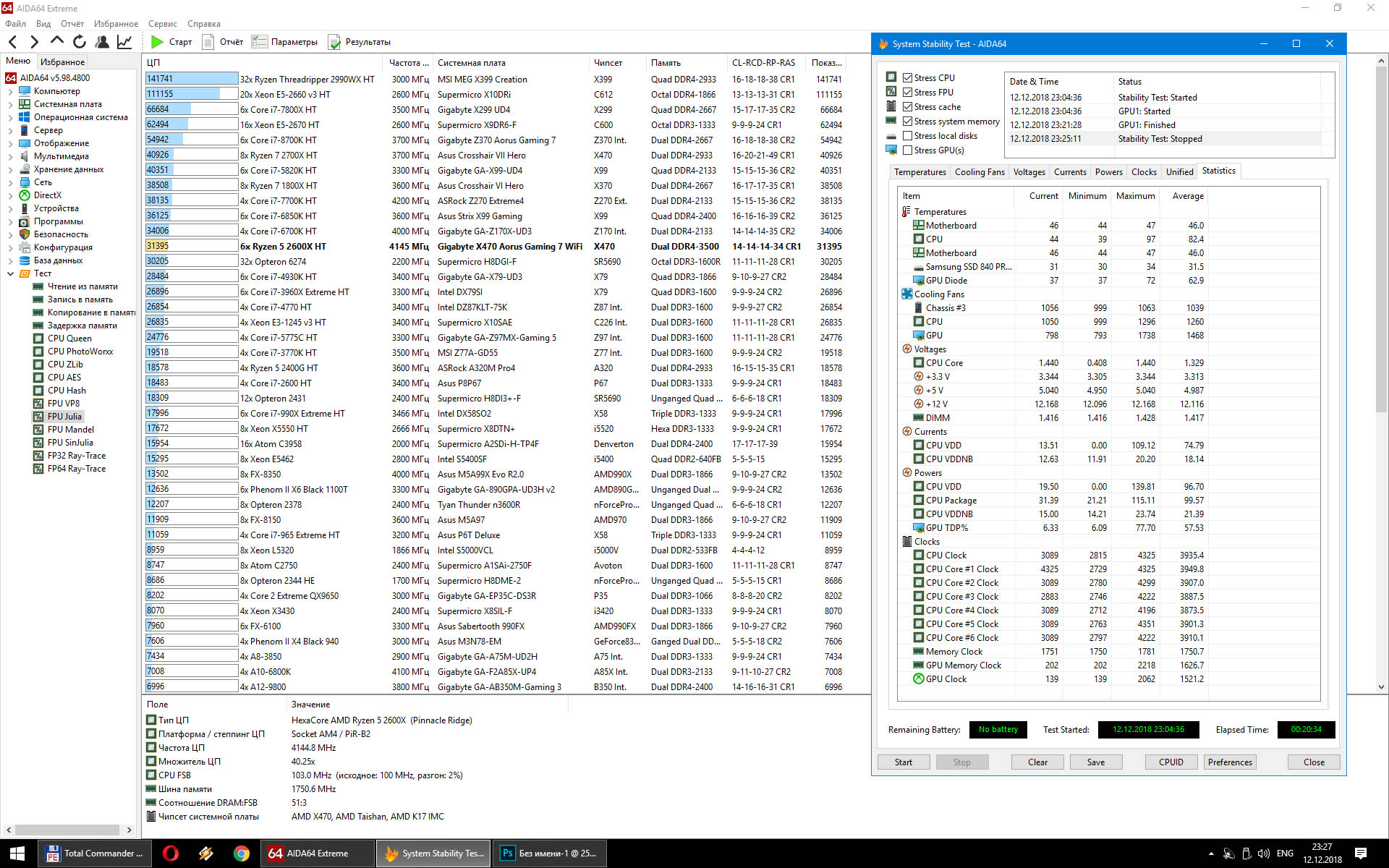This screenshot has height=868, width=1389.
Task: Open Параметры toolbar icon
Action: coord(260,42)
